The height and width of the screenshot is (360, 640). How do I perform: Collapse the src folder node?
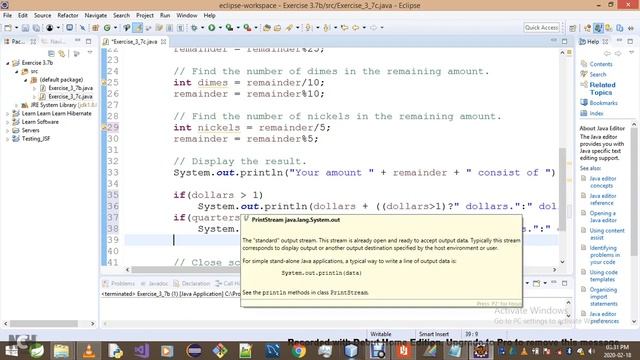pyautogui.click(x=17, y=71)
